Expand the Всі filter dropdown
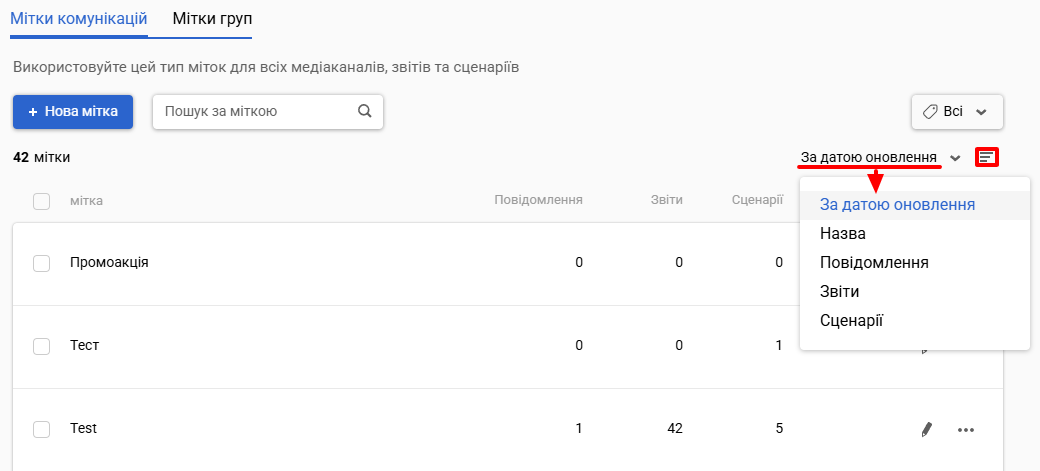This screenshot has width=1040, height=471. point(957,111)
